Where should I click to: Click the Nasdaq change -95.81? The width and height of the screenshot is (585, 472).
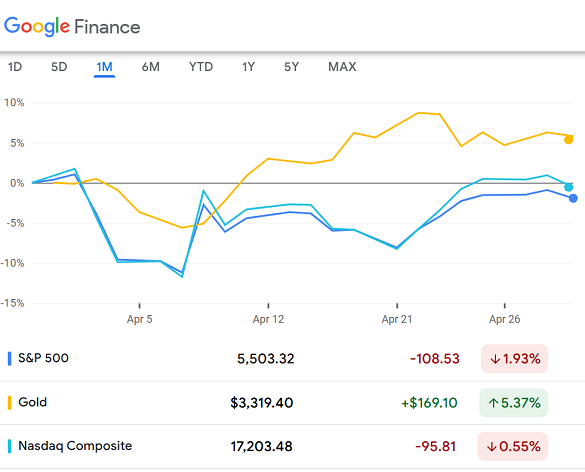point(435,447)
